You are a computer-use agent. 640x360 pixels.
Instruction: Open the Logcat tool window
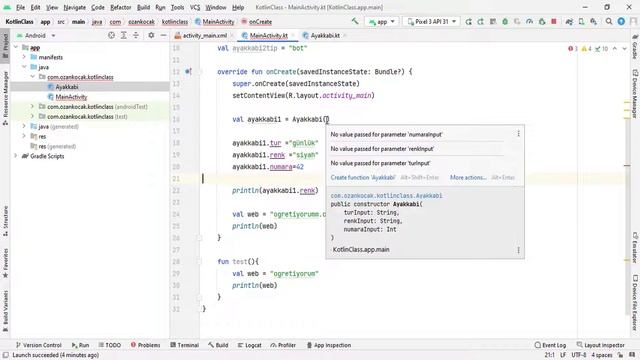click(249, 345)
